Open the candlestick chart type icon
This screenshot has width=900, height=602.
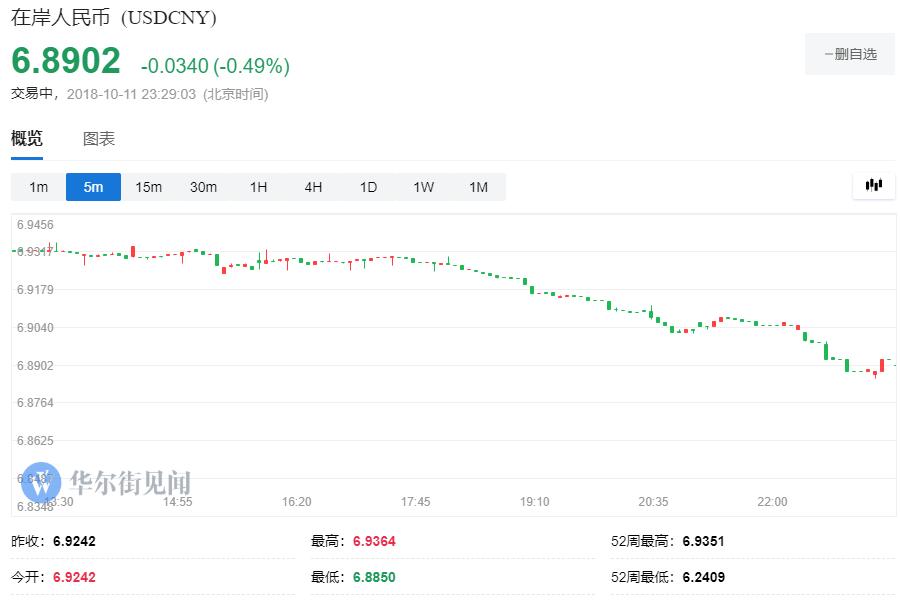[x=874, y=185]
